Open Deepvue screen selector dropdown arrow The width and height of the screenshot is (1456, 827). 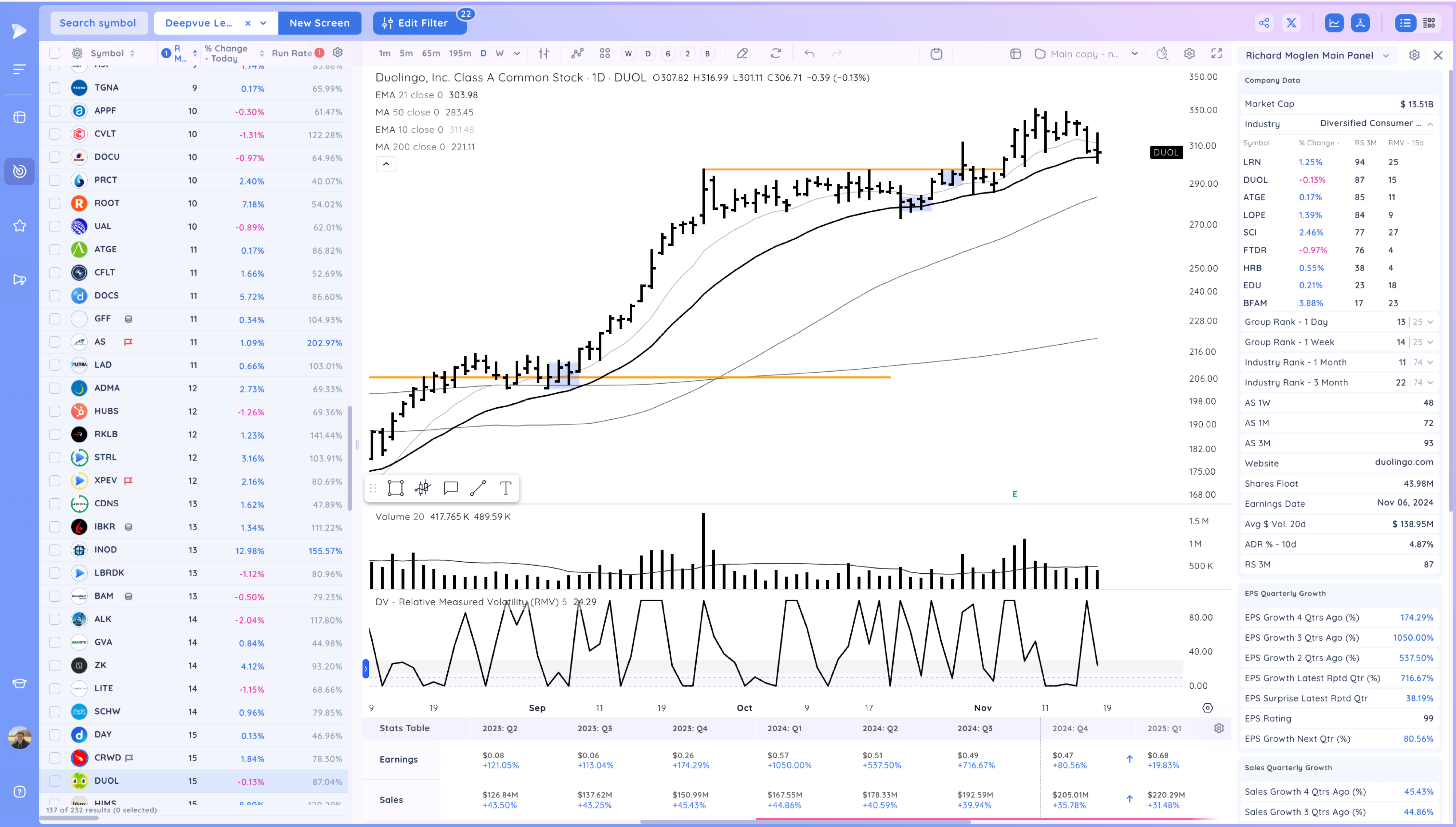tap(264, 23)
